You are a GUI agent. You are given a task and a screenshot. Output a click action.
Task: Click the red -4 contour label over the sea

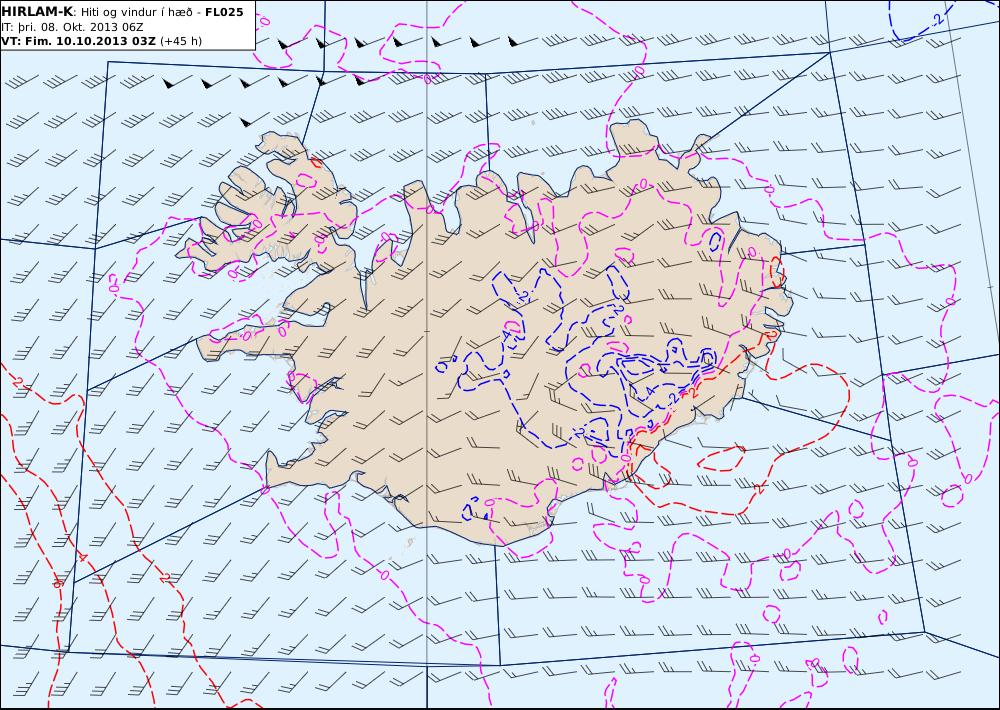pos(82,556)
